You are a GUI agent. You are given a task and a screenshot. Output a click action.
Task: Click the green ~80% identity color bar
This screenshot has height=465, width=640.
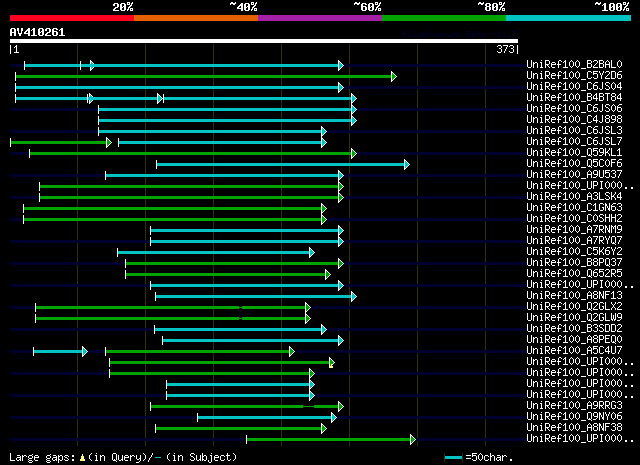click(444, 18)
